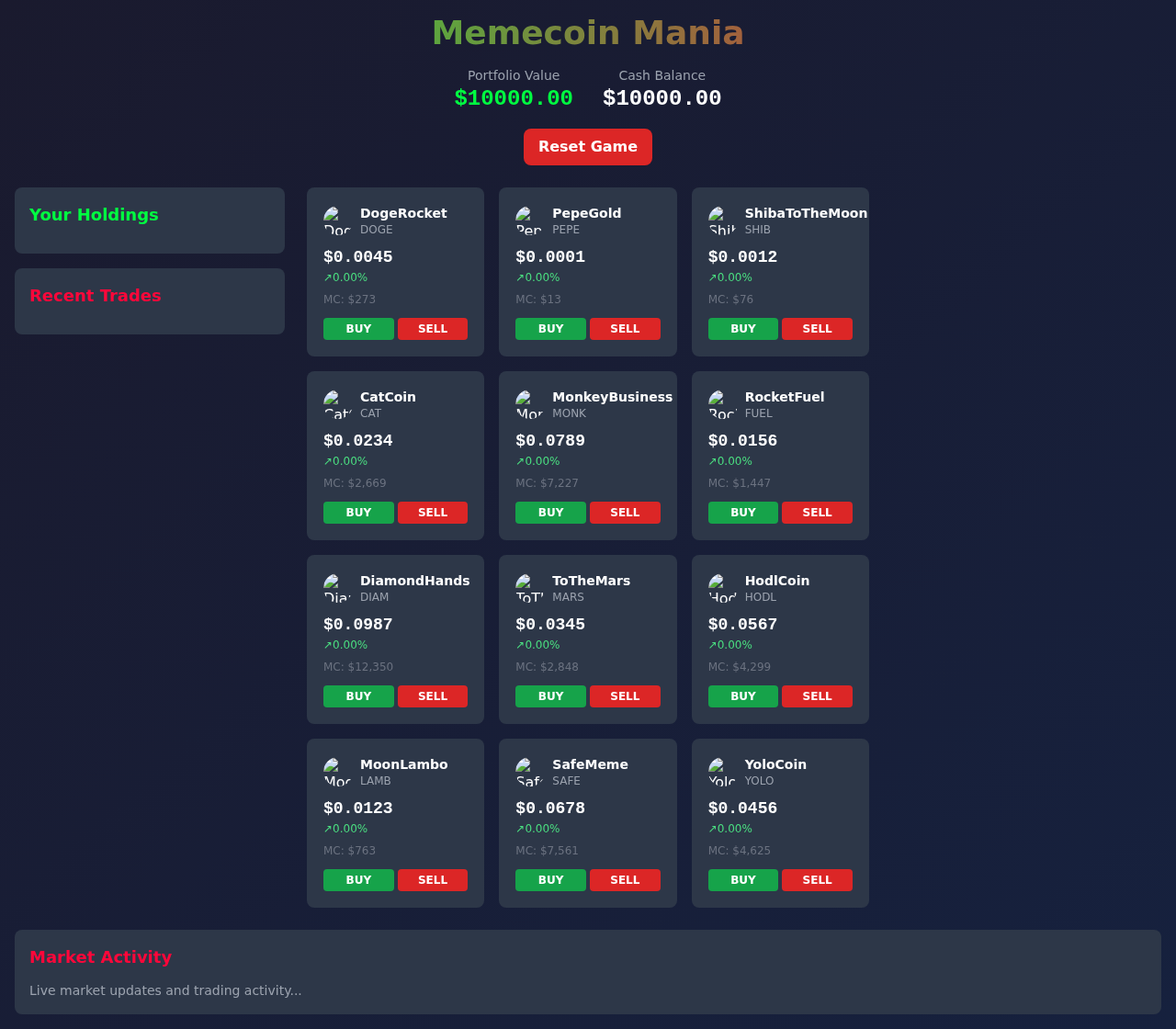Buy CatCoin with the BUY button
Screen dimensions: 1176x1029
[x=358, y=512]
